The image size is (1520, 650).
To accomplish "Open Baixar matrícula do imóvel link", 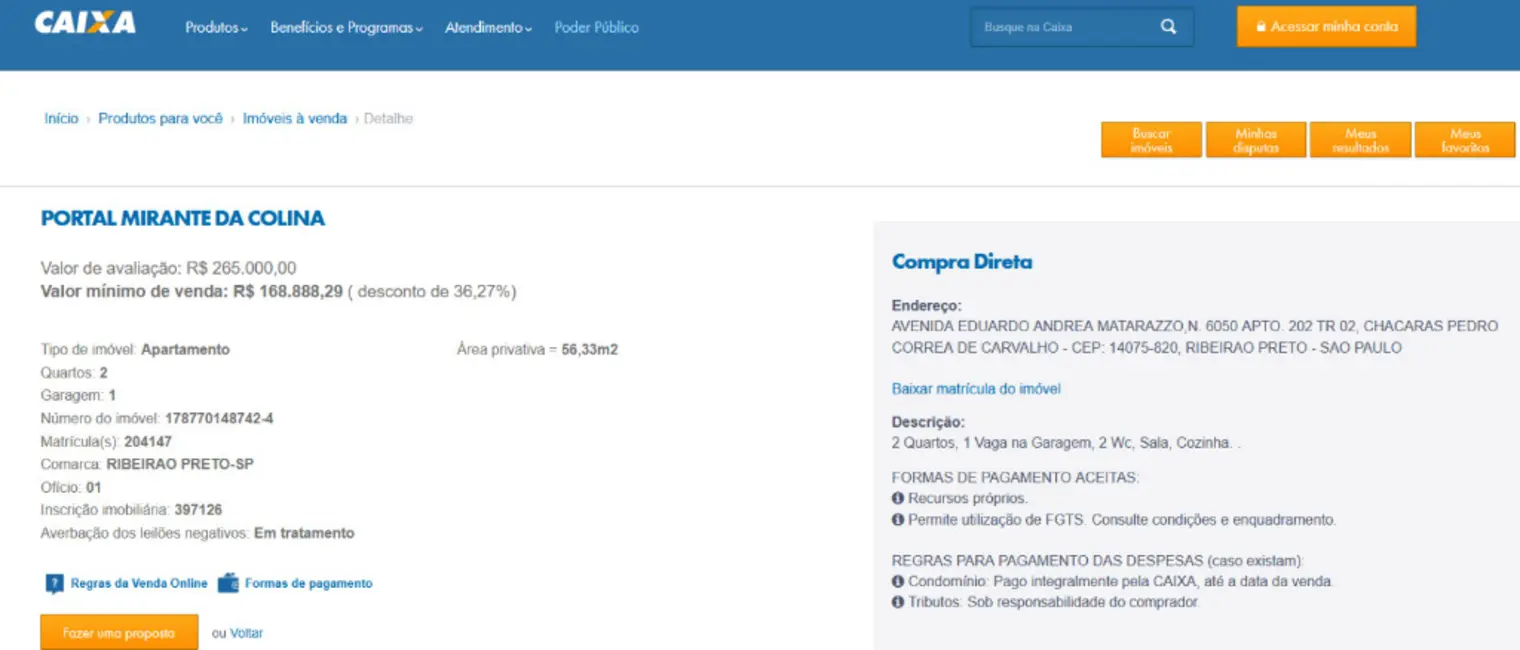I will [x=975, y=389].
